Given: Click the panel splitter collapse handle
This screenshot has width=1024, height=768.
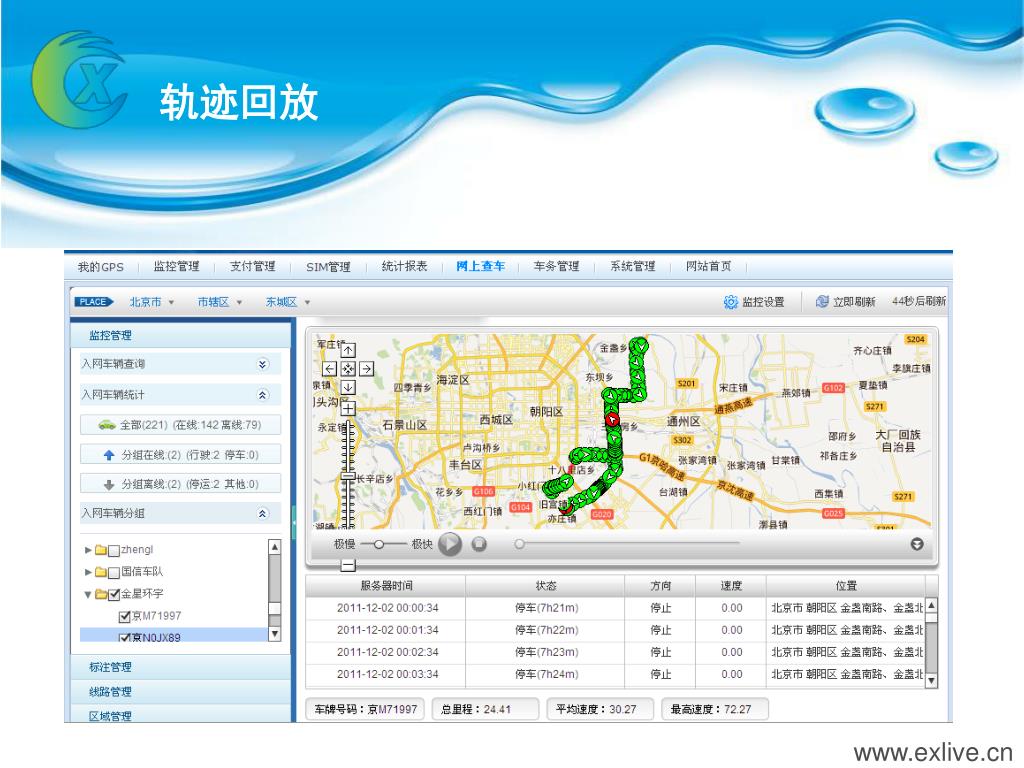Looking at the screenshot, I should (294, 520).
